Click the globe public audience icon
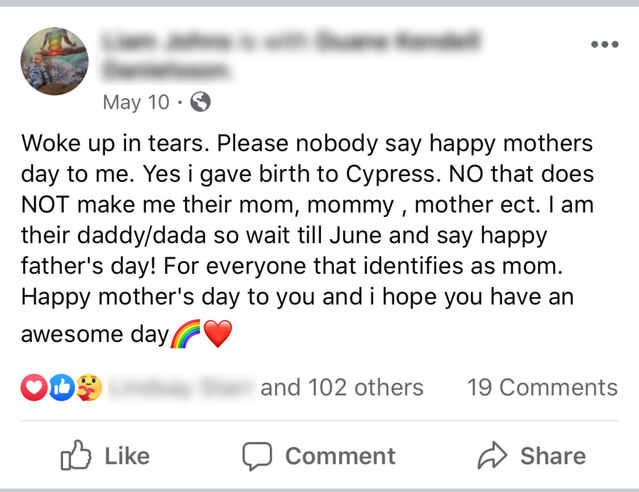 coord(200,102)
